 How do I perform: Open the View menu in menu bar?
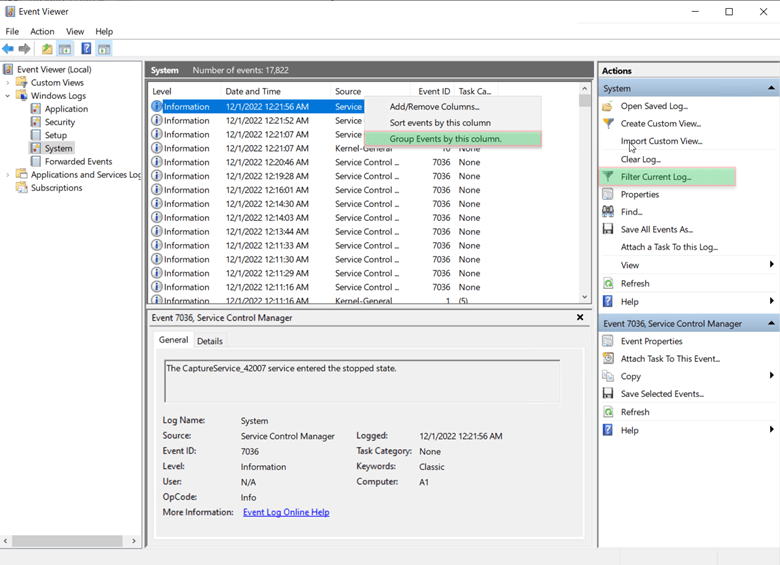(75, 31)
